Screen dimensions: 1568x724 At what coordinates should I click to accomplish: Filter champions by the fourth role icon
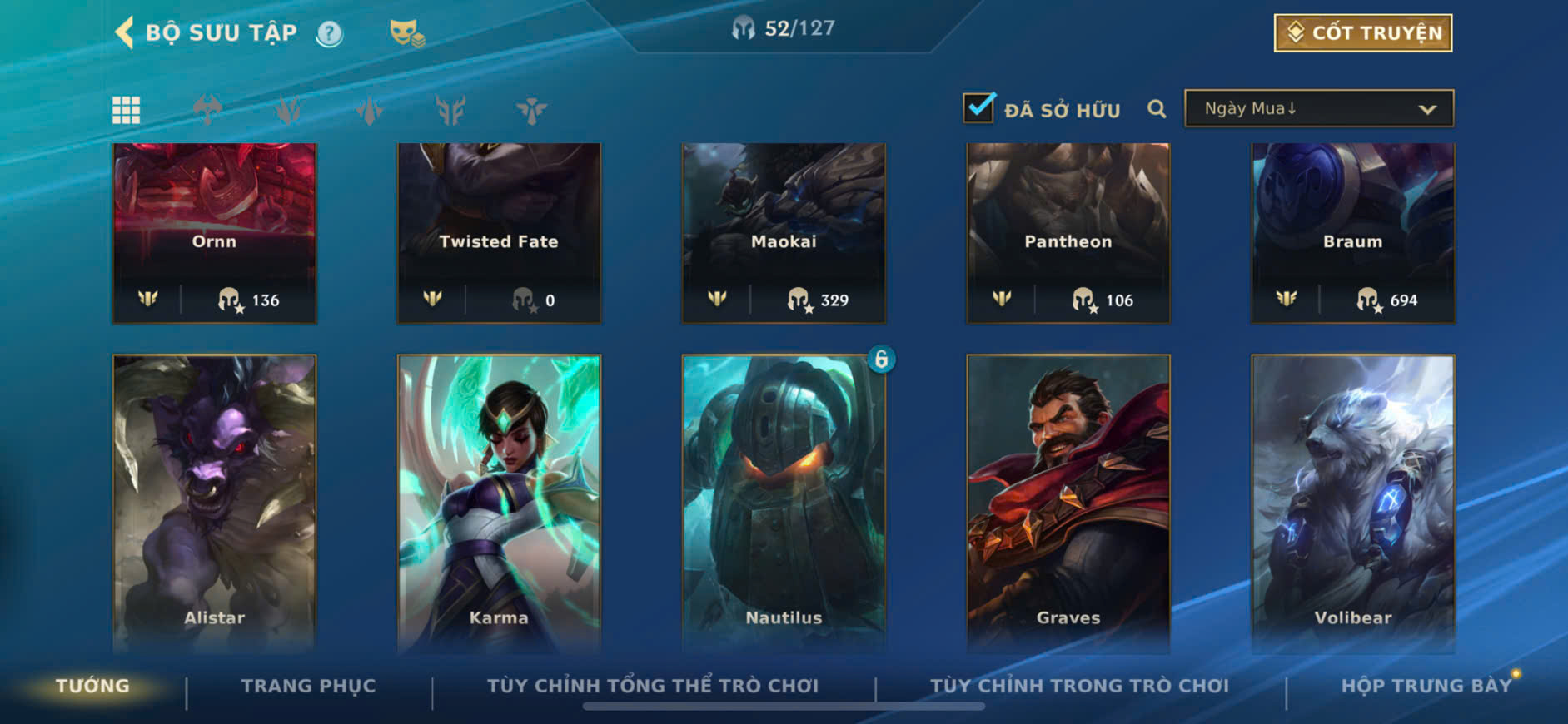tap(450, 109)
